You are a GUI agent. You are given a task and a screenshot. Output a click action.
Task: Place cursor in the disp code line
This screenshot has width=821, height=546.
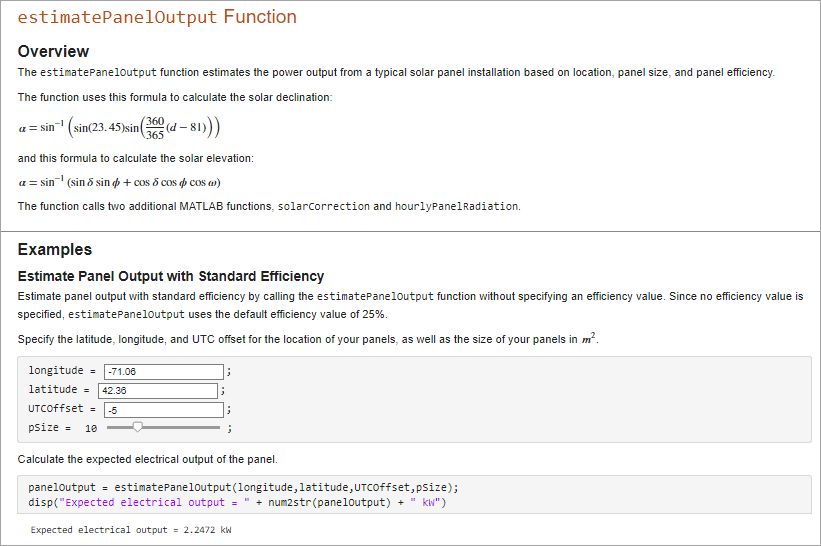pyautogui.click(x=236, y=502)
